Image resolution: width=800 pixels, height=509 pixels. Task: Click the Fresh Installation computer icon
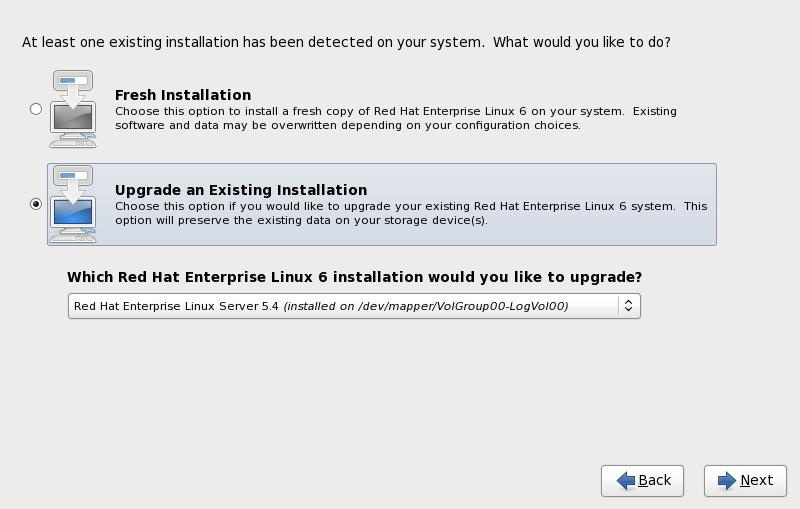(x=72, y=107)
